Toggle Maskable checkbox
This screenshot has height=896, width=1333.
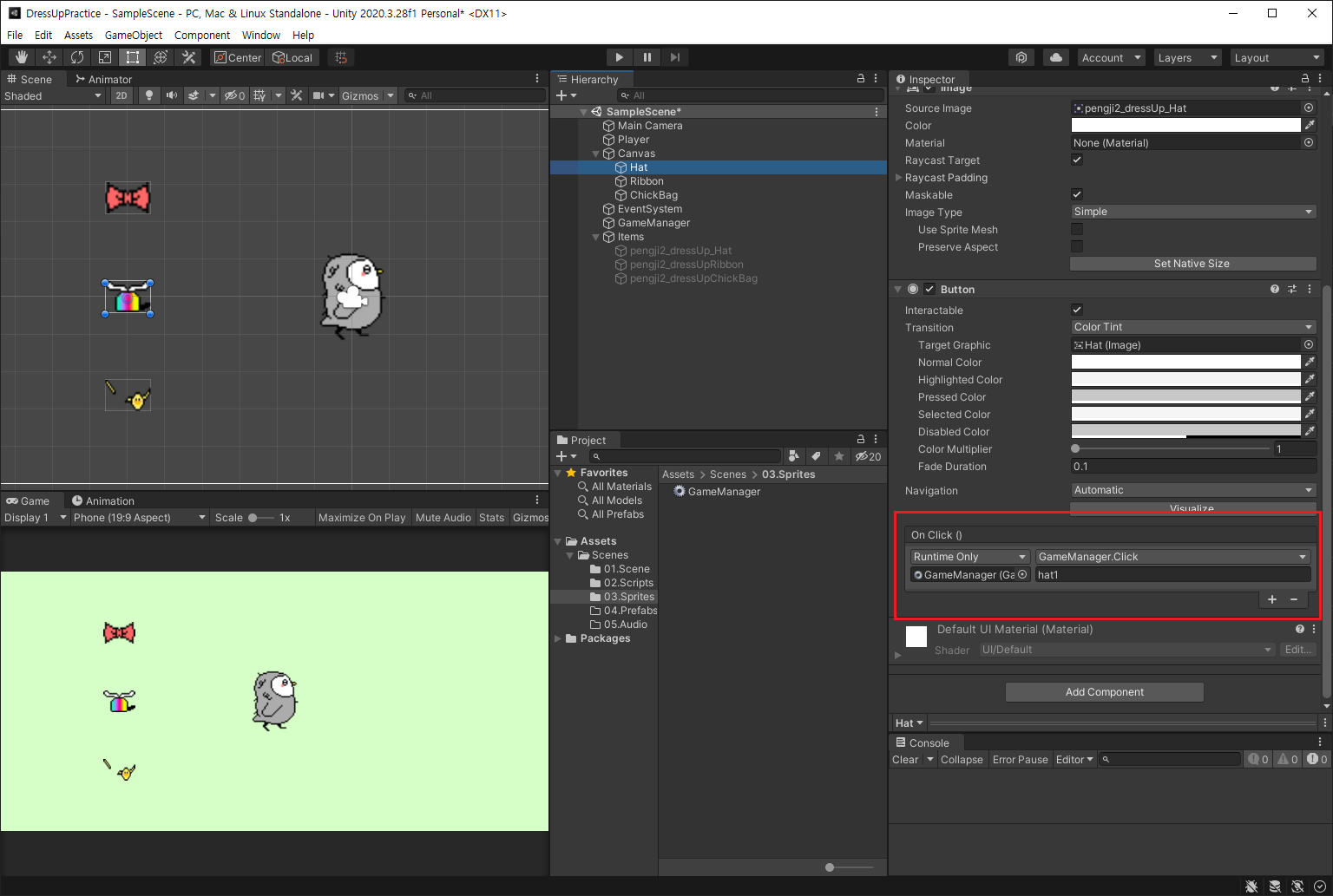pyautogui.click(x=1077, y=194)
